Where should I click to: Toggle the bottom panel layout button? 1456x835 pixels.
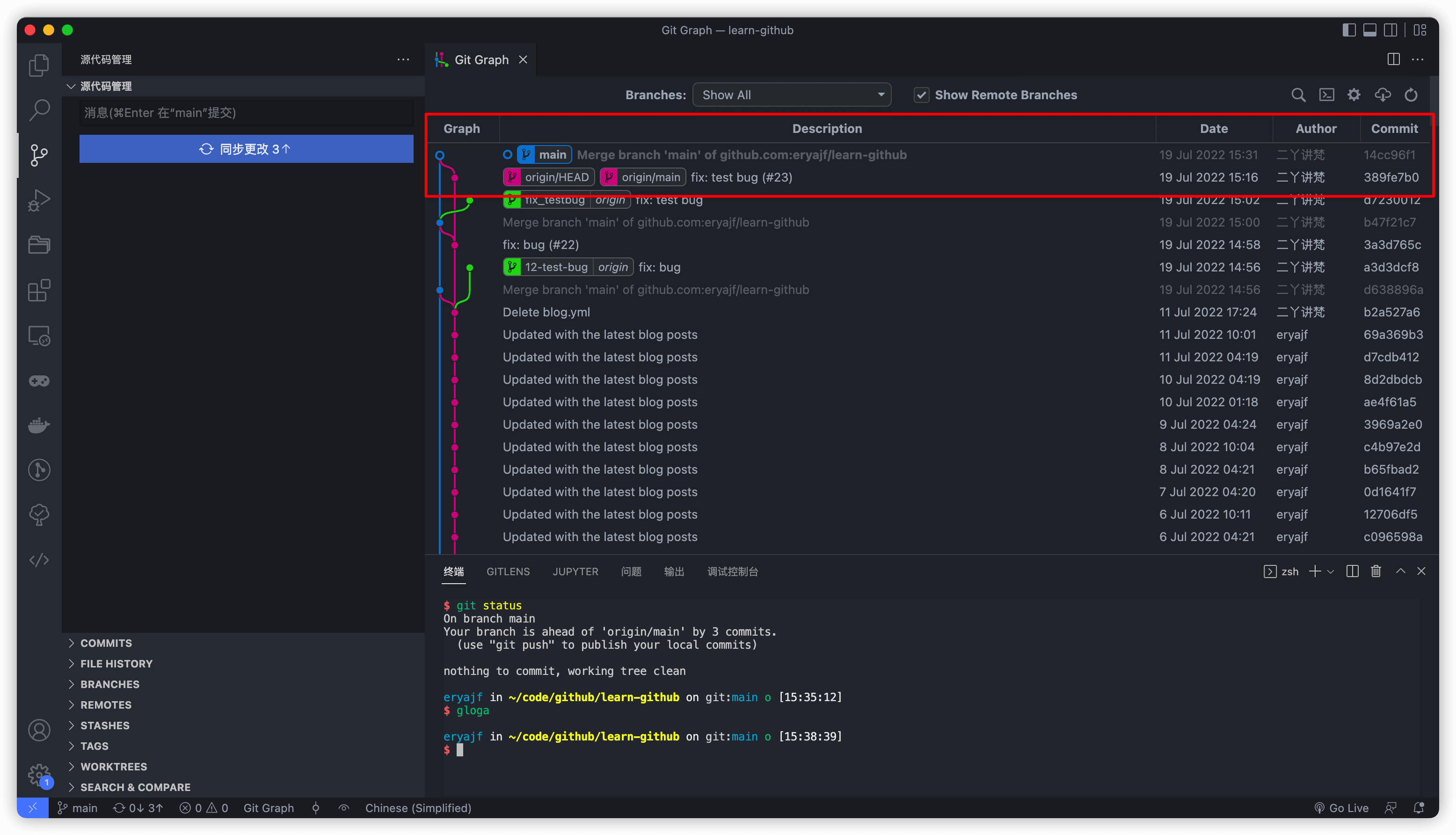(x=1369, y=30)
